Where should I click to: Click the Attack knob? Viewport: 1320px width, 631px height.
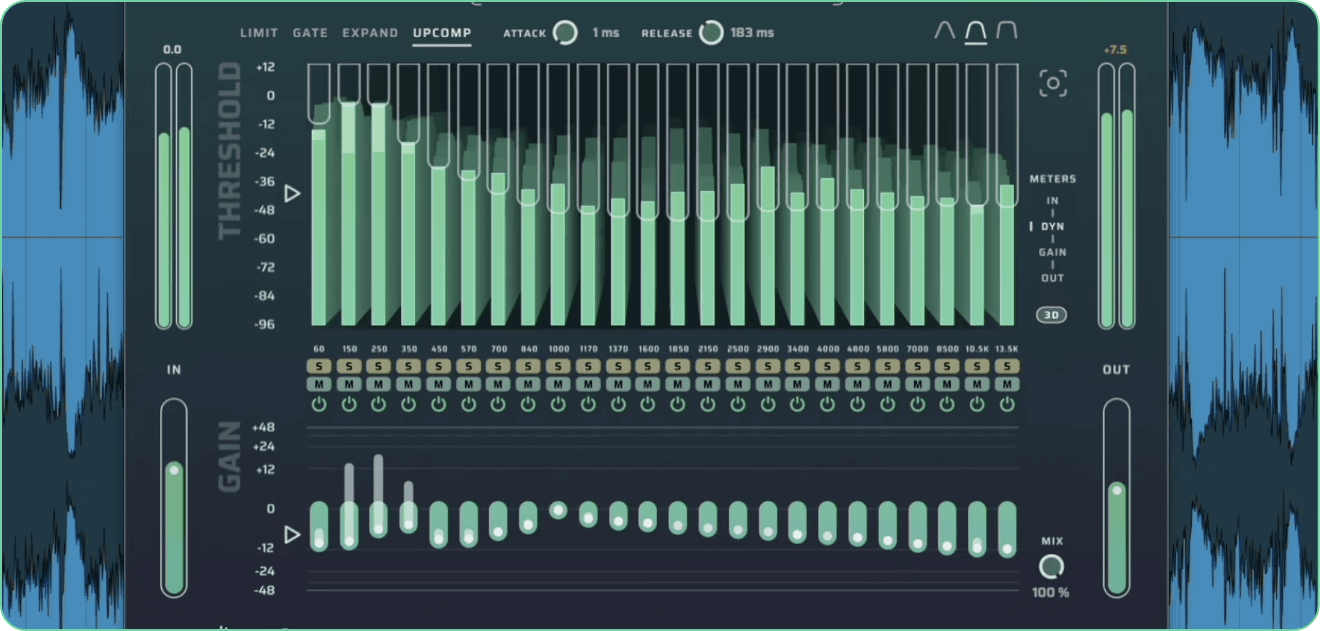point(565,33)
